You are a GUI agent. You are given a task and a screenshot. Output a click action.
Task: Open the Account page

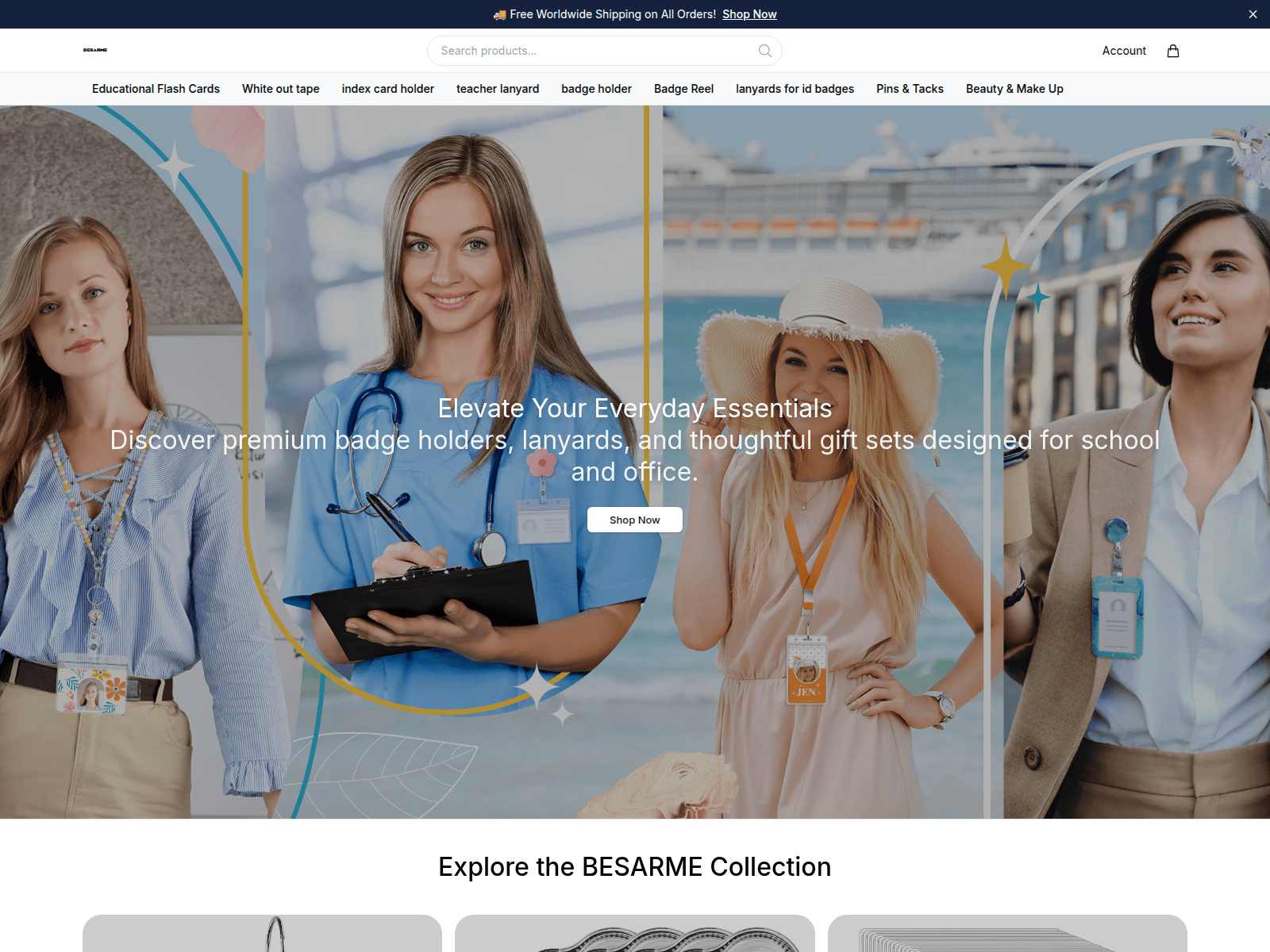click(1124, 51)
